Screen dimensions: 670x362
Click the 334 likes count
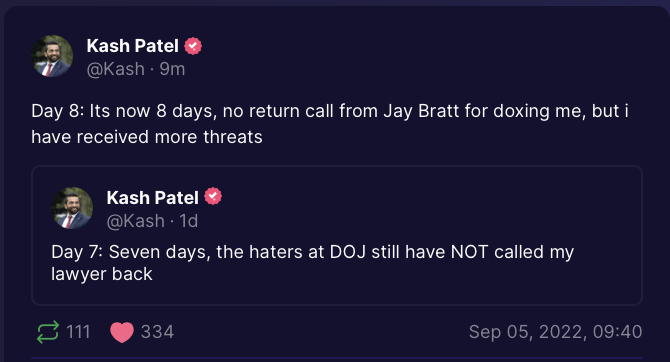[x=157, y=332]
